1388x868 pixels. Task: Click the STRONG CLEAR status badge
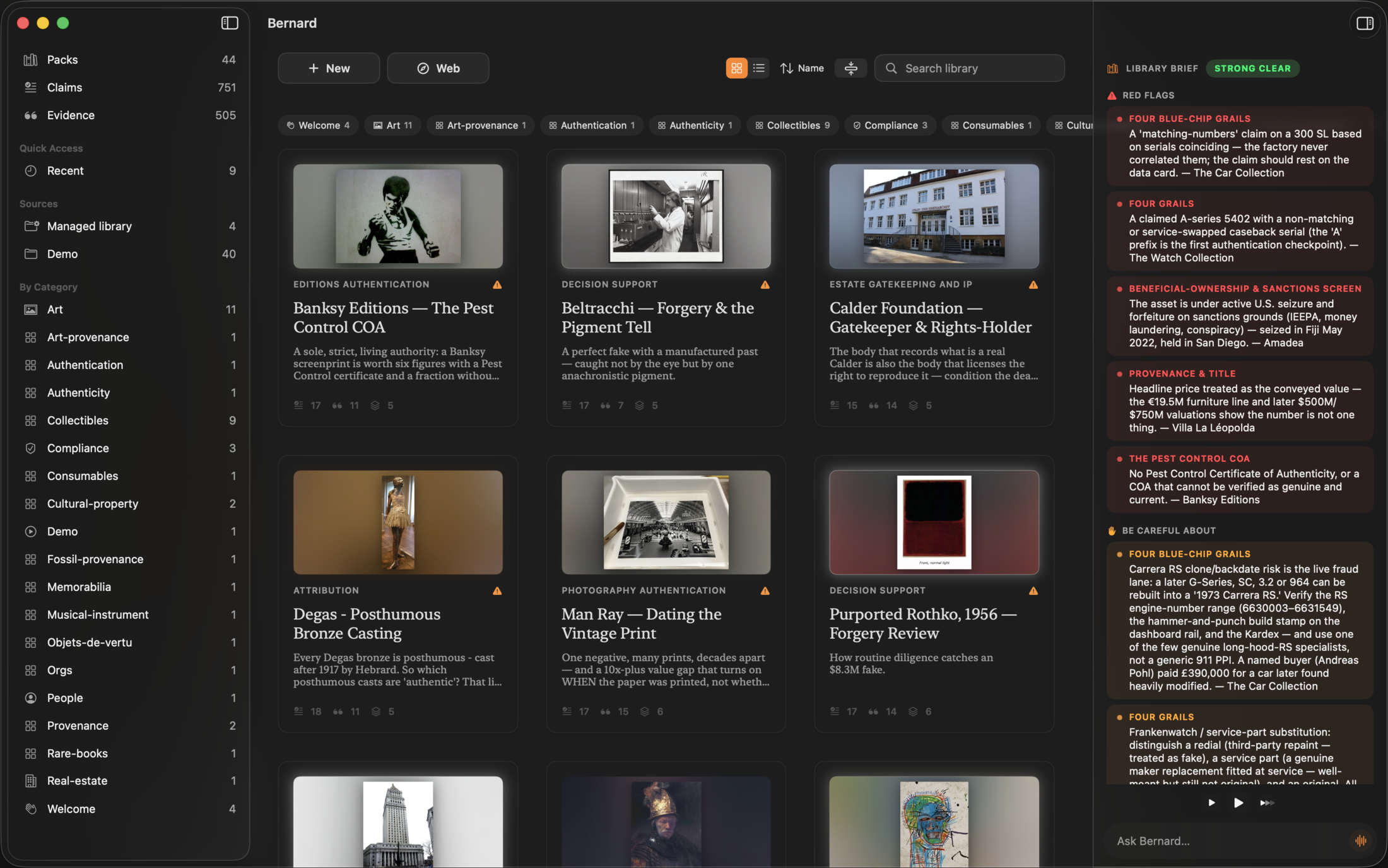[1252, 68]
